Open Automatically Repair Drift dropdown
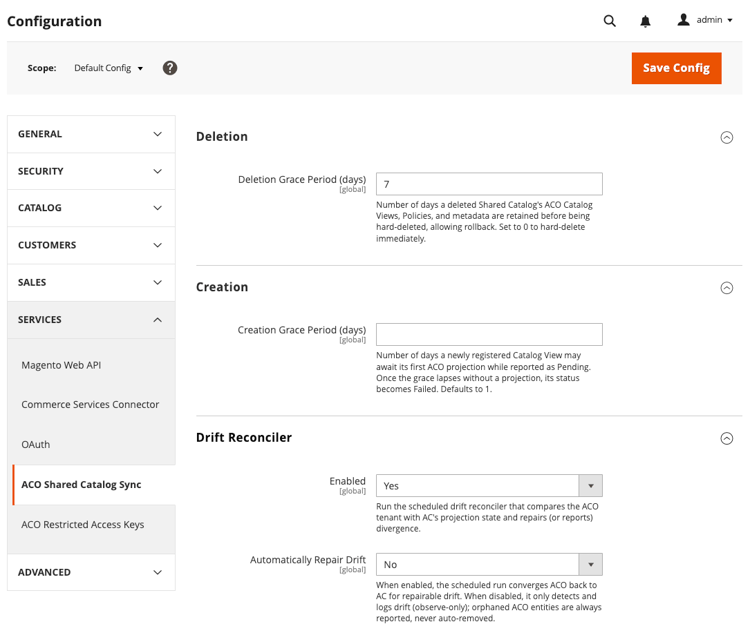Screen dimensions: 750x633 point(489,565)
